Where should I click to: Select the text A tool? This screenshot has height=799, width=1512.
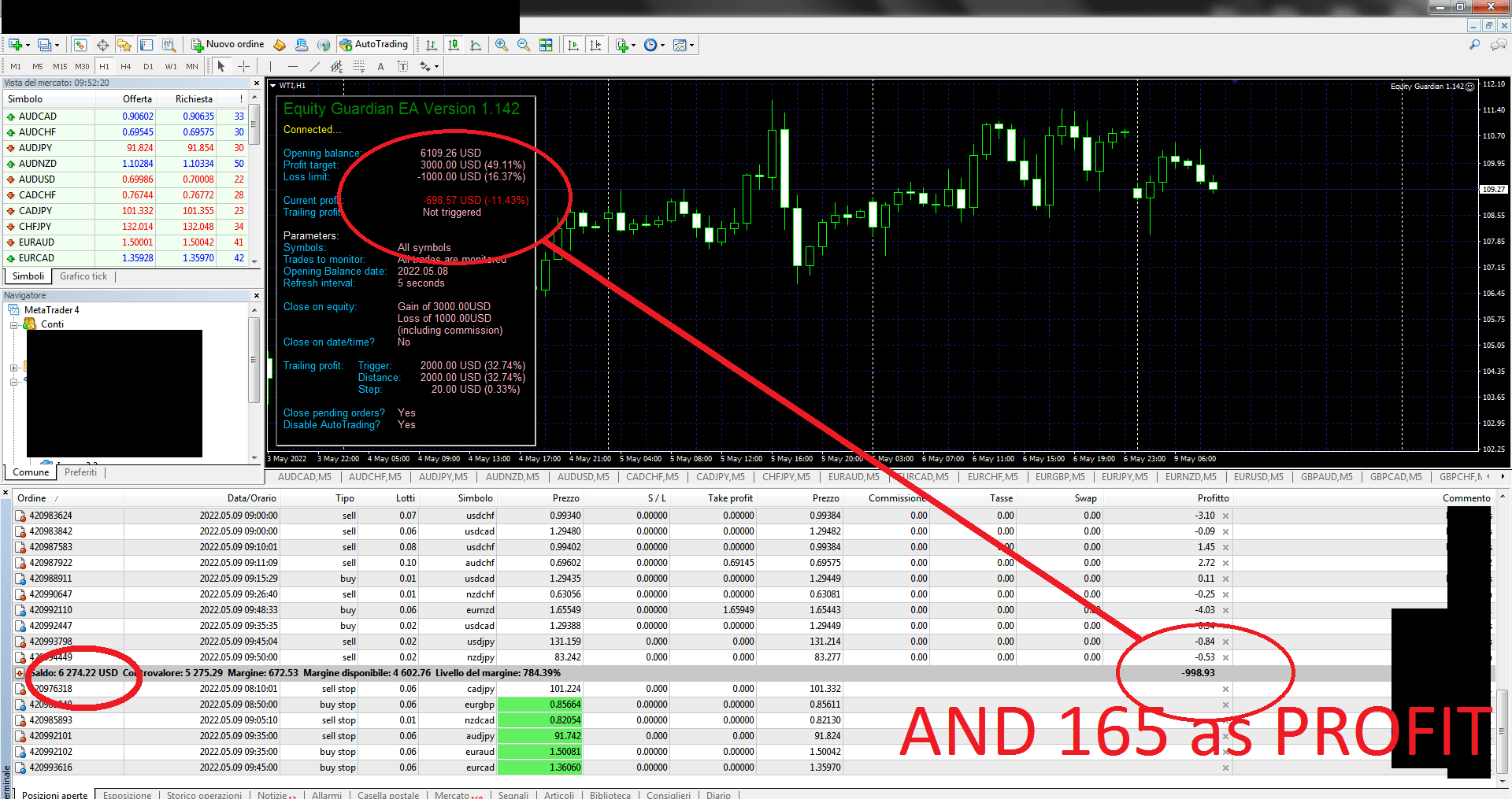point(381,67)
